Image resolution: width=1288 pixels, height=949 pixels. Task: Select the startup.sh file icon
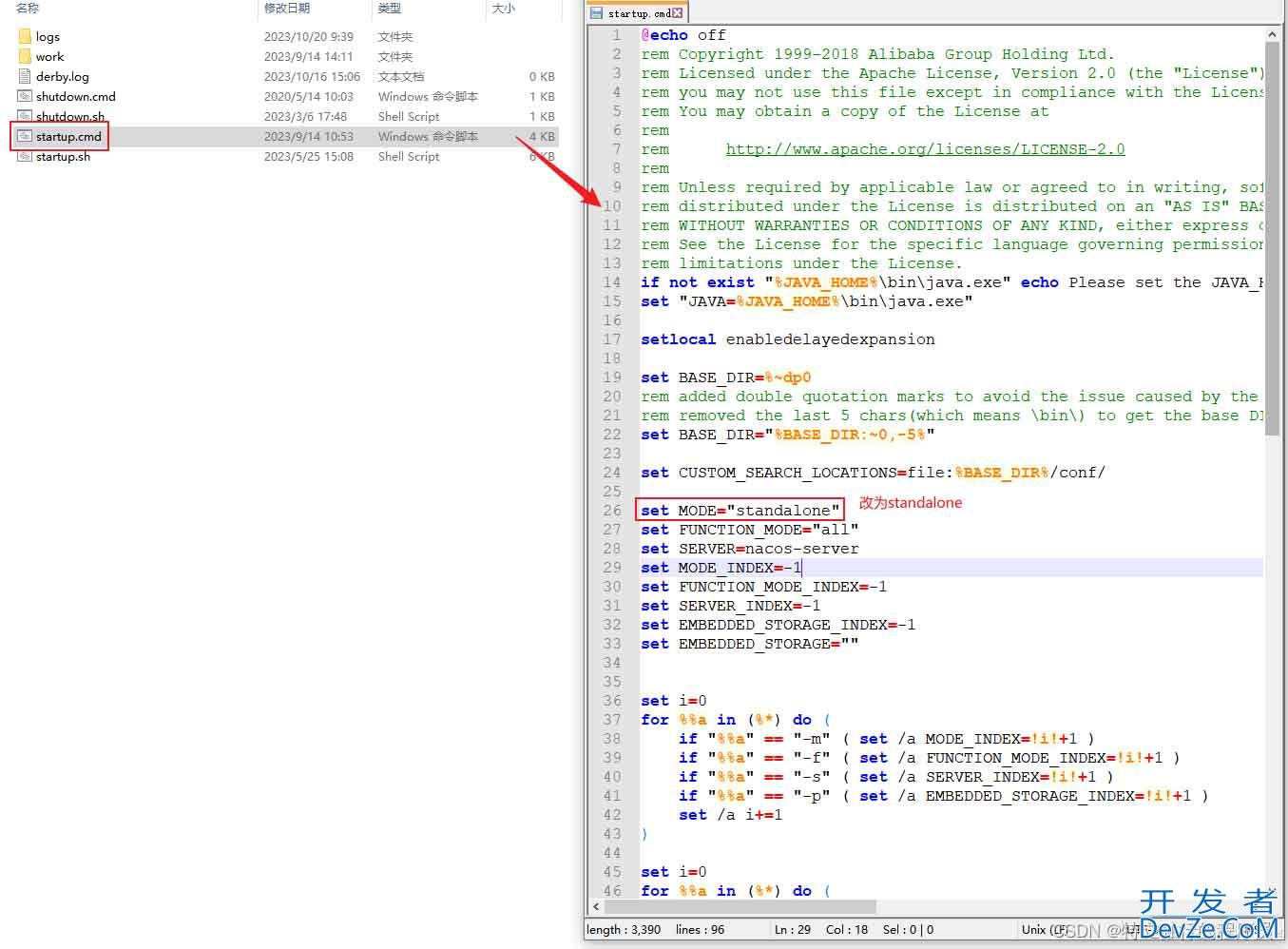click(25, 156)
